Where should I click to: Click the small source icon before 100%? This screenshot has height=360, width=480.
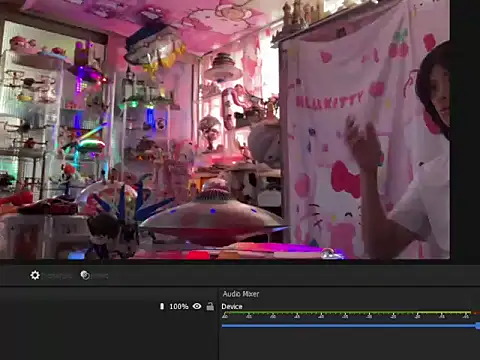(x=162, y=306)
